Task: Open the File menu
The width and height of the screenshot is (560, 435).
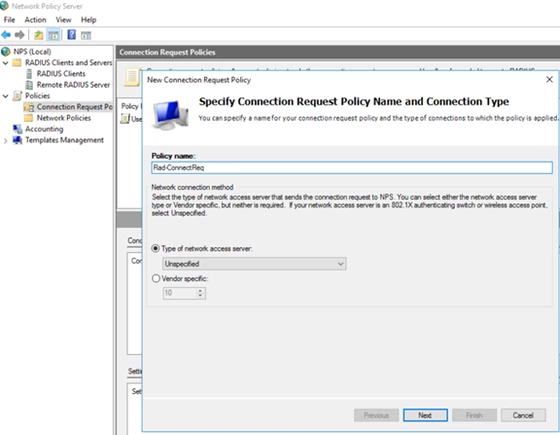Action: click(x=9, y=20)
